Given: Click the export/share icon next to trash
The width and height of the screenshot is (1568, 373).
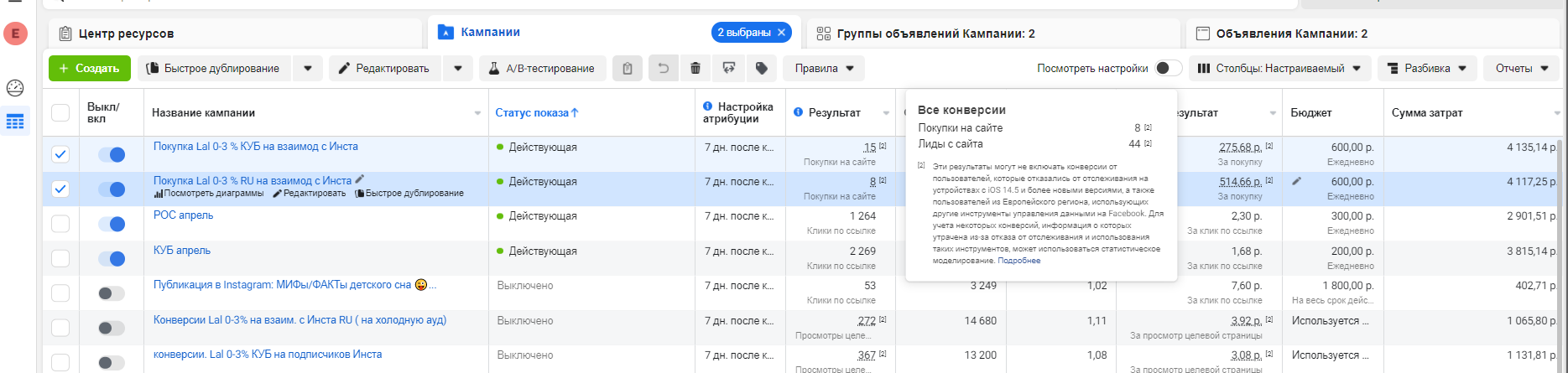Looking at the screenshot, I should click(729, 69).
